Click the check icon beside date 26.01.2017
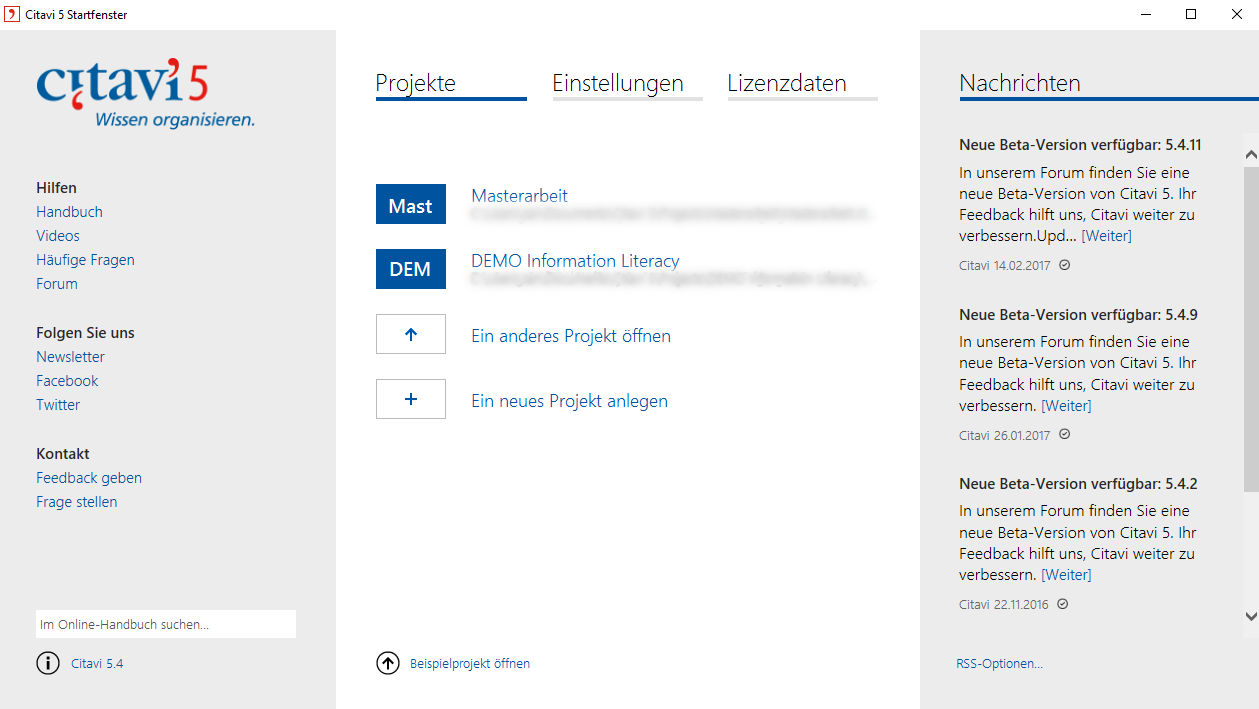The height and width of the screenshot is (709, 1259). point(1065,435)
